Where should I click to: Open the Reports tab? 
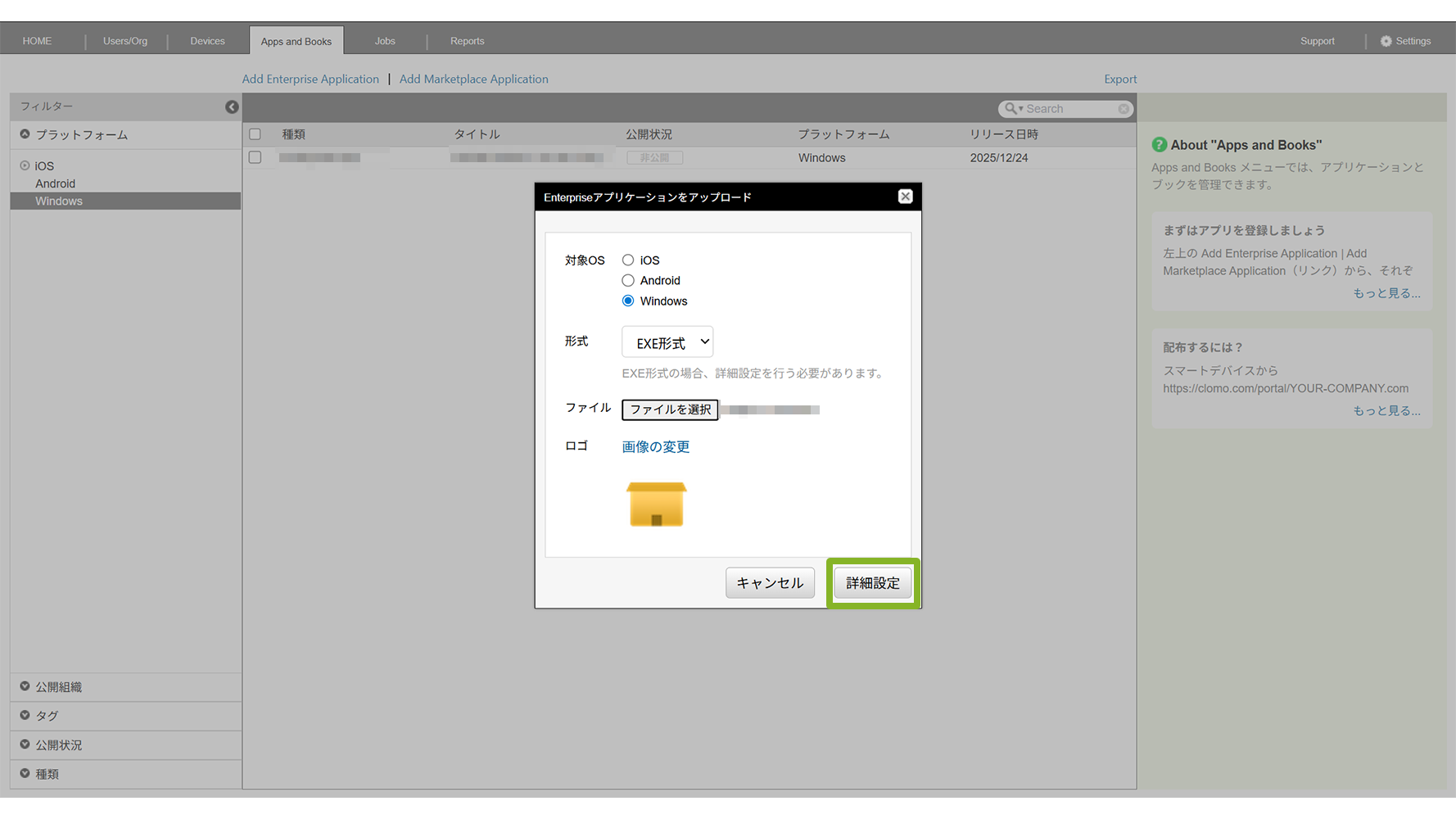tap(467, 41)
